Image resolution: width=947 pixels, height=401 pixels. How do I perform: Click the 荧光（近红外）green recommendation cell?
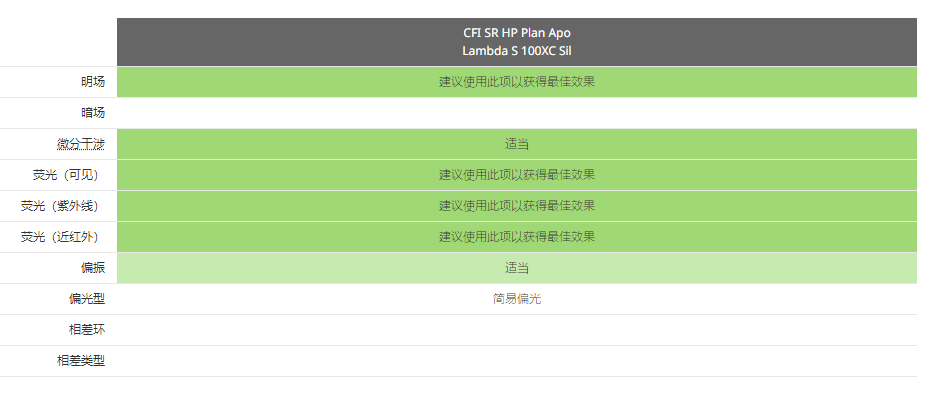[x=517, y=237]
